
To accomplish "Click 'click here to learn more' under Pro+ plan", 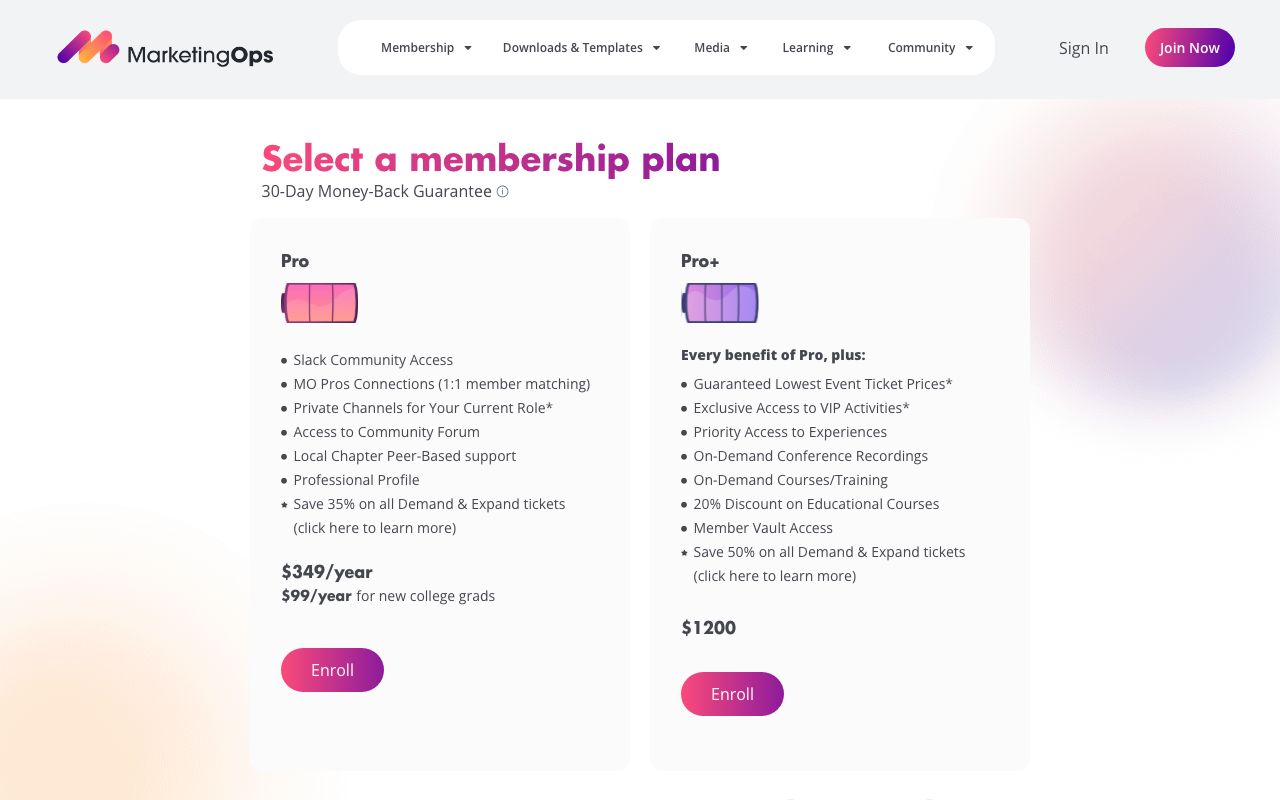I will pyautogui.click(x=774, y=575).
